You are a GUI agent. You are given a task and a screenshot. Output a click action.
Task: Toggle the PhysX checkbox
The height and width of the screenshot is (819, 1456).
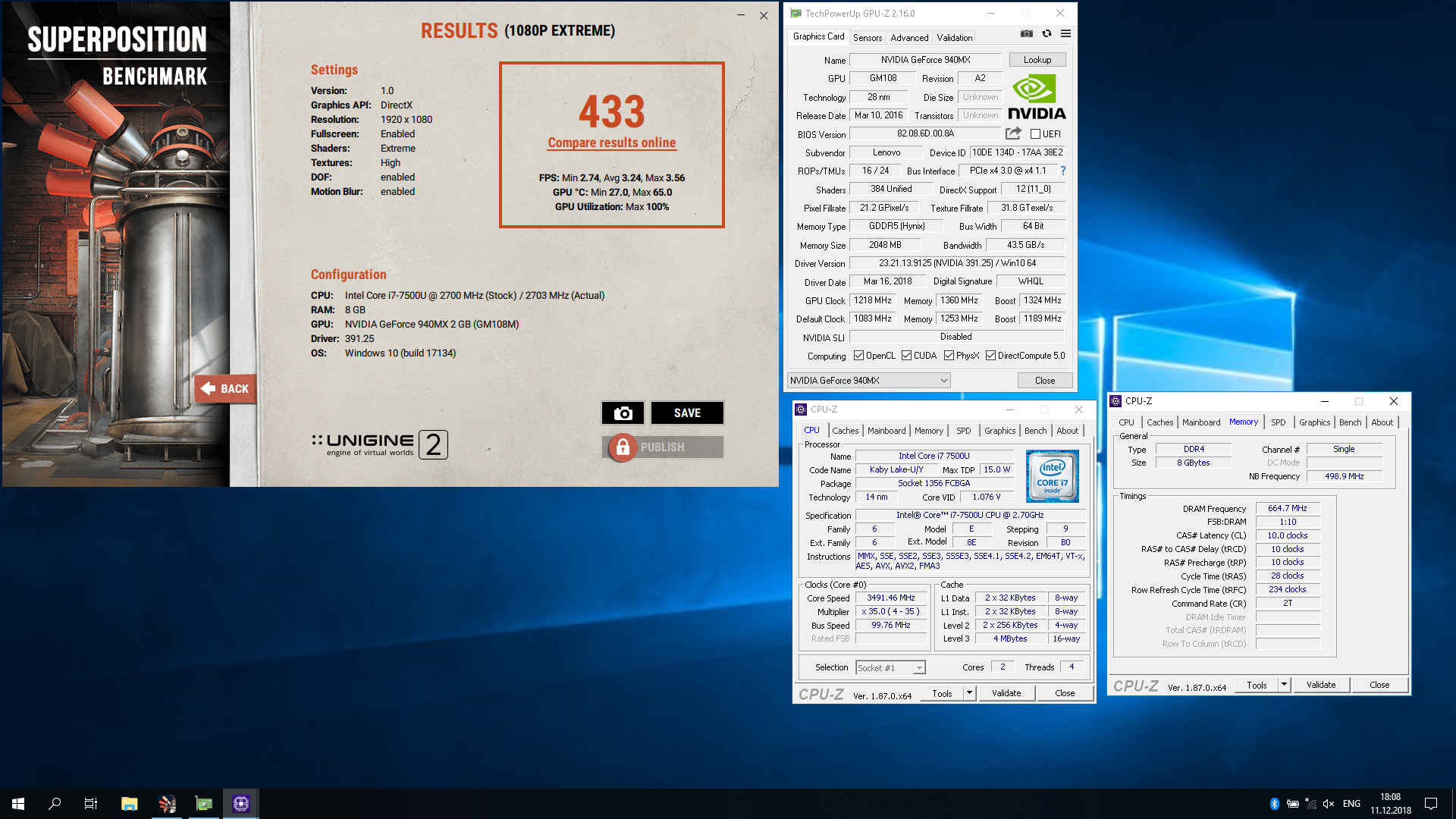coord(949,356)
